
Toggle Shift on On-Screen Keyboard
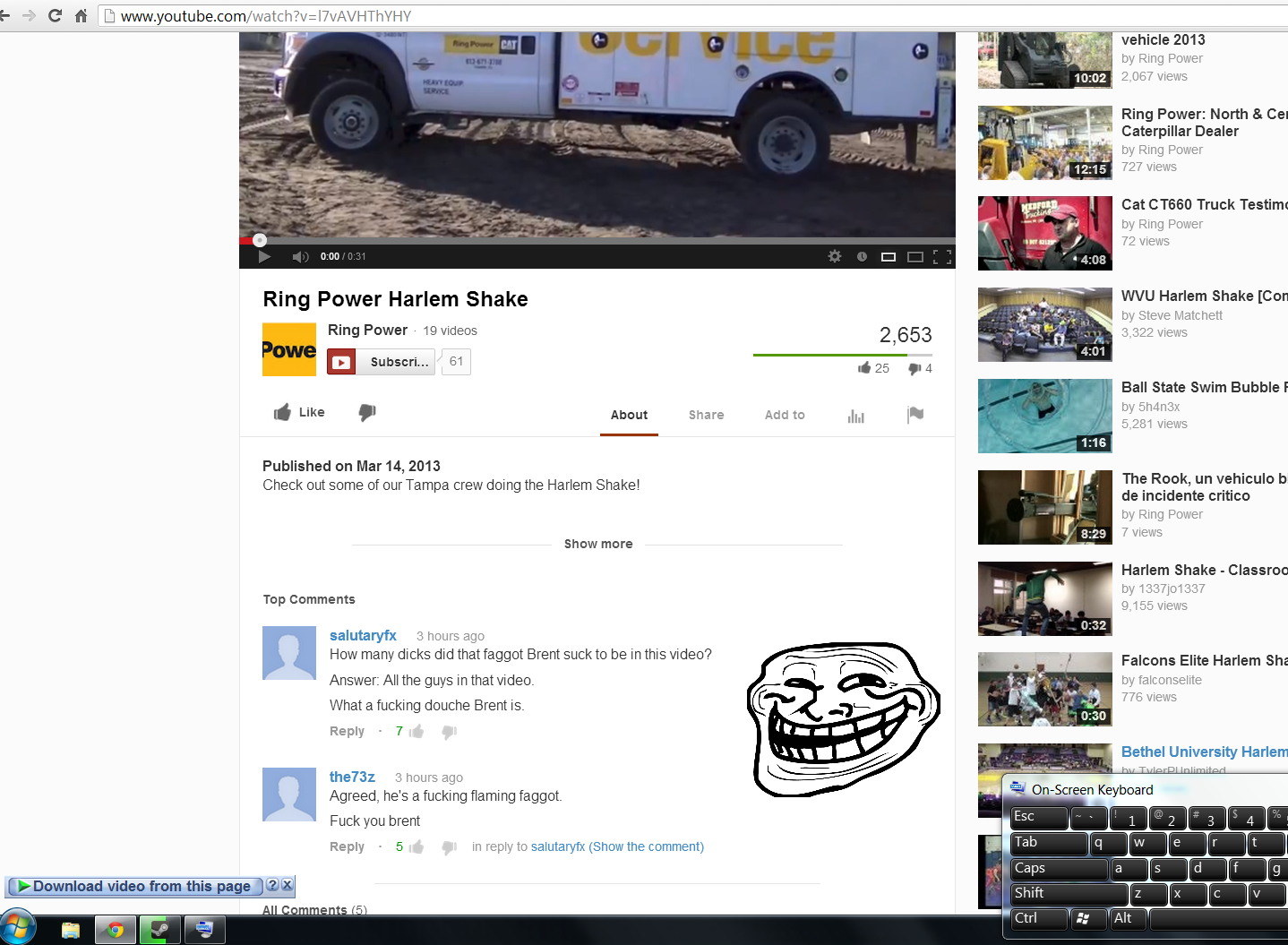[x=1069, y=893]
